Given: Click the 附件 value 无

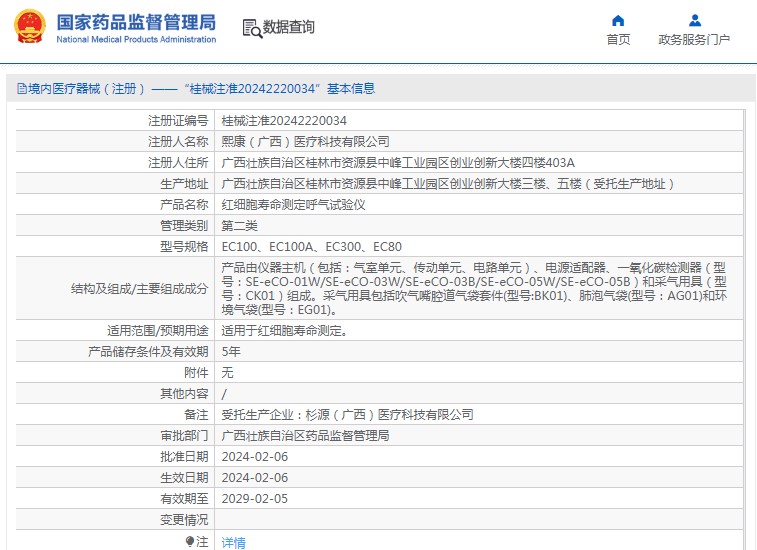Looking at the screenshot, I should click(x=227, y=373).
